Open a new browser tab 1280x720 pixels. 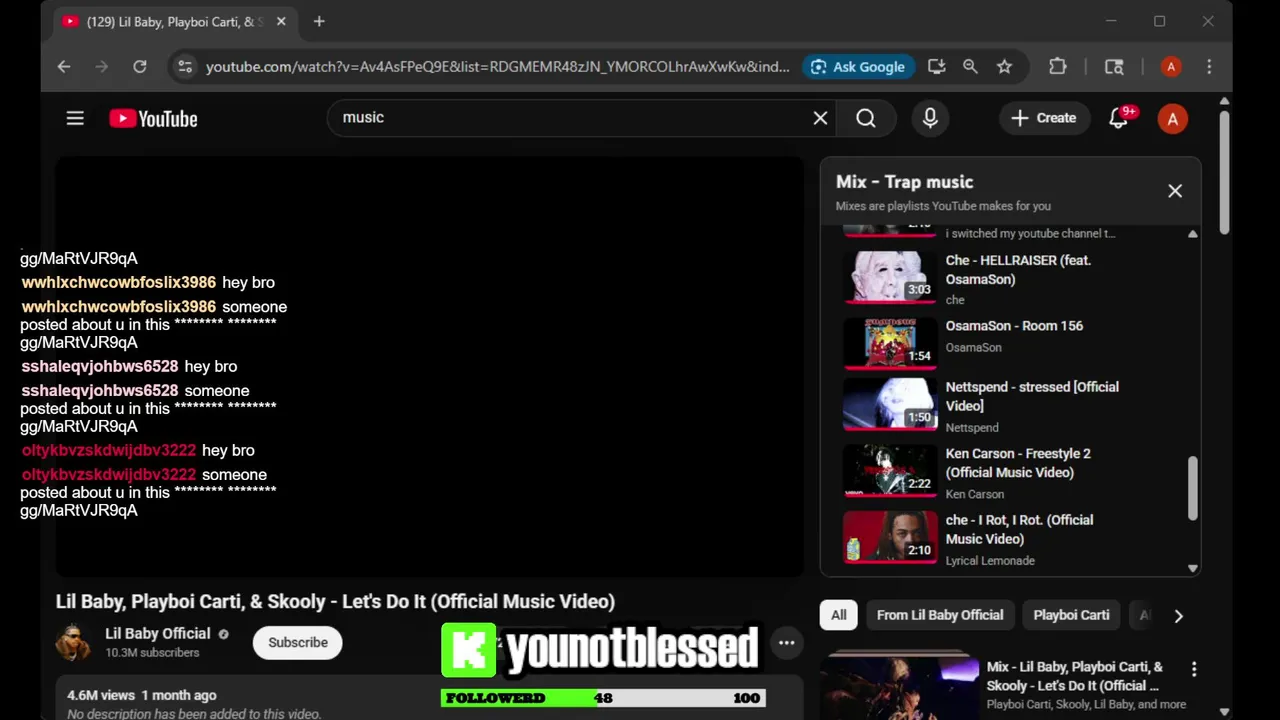click(319, 21)
